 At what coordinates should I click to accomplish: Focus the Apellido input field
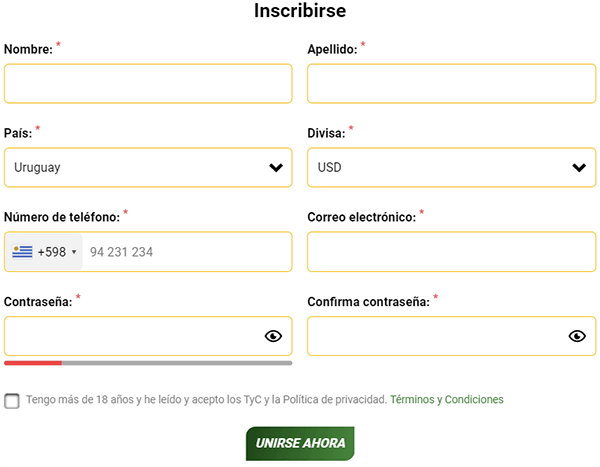(451, 84)
